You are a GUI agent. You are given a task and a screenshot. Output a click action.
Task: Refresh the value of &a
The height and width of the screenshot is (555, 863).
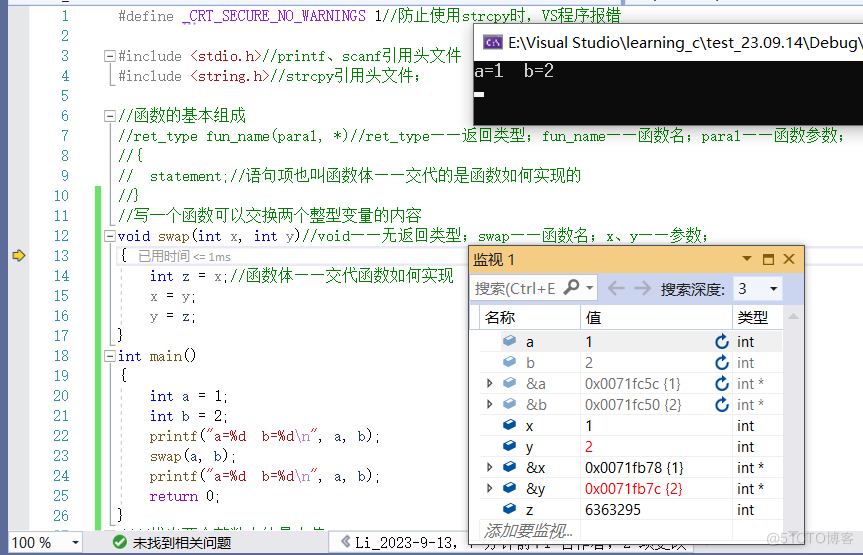coord(722,384)
